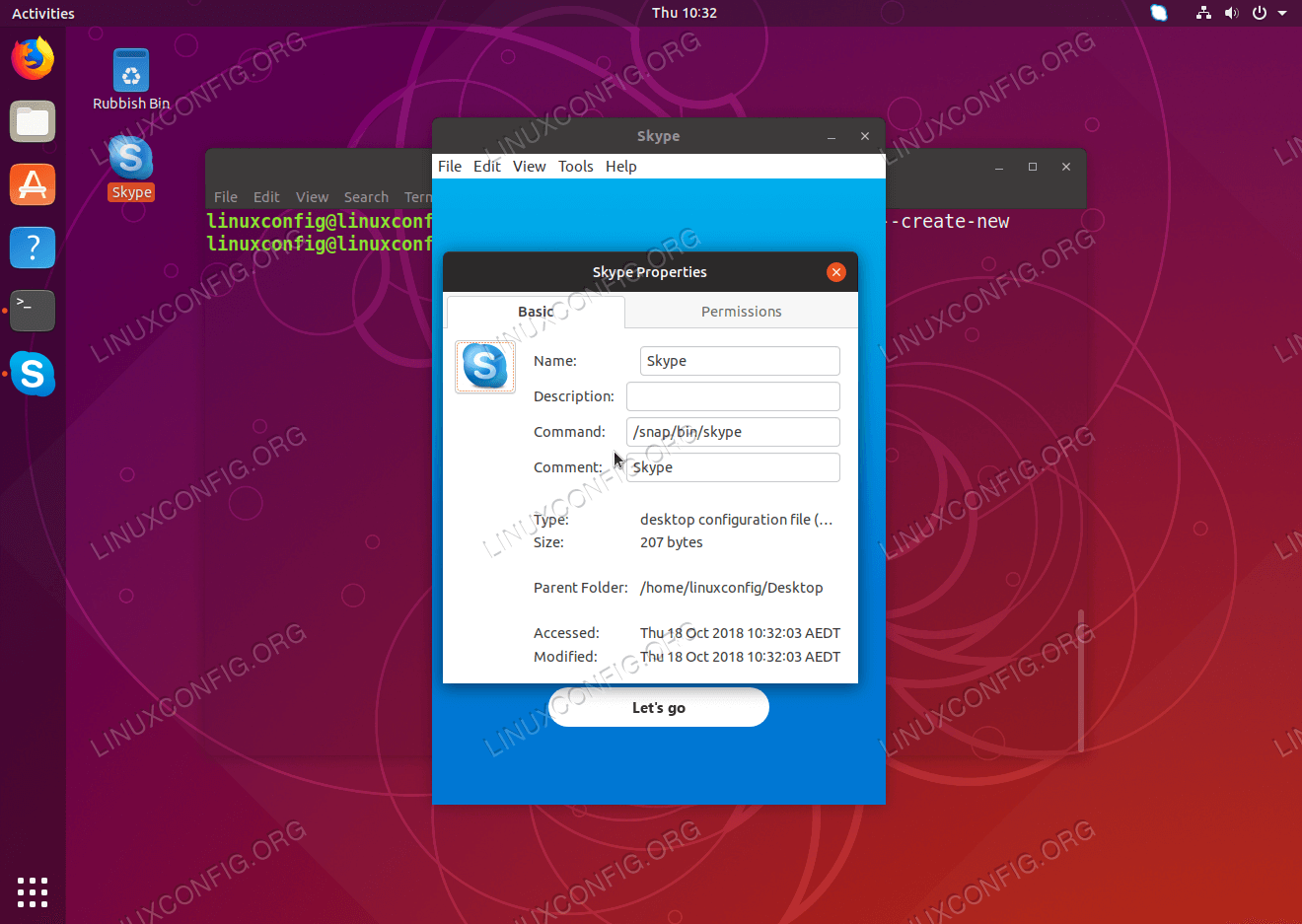Open Activities overview
Screen dimensions: 1302x924
43,13
